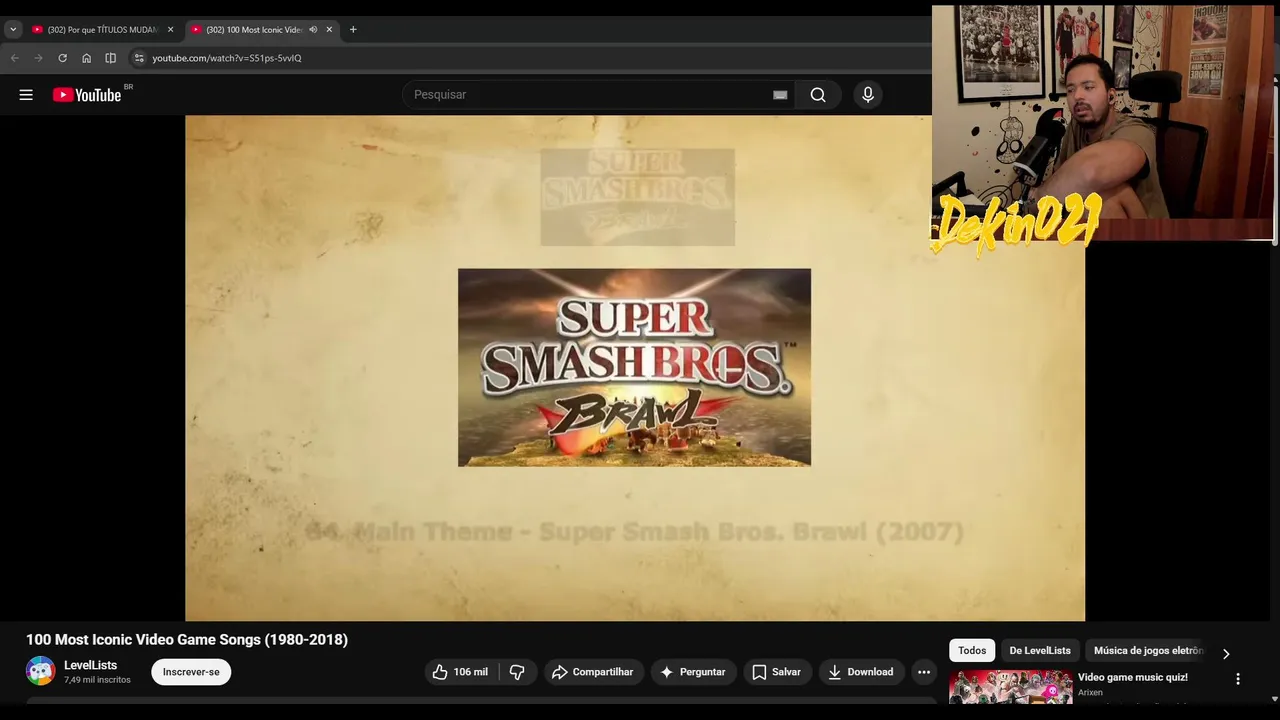Select the 'De LevelLists' filter chip
The width and height of the screenshot is (1280, 720).
click(x=1040, y=651)
